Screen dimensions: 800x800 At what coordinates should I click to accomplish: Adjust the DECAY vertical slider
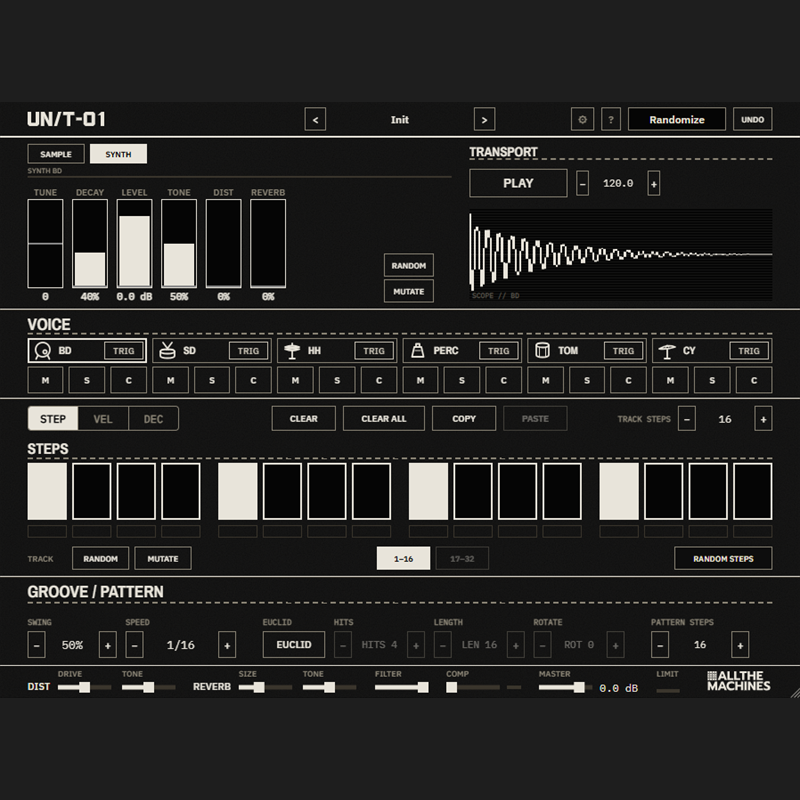click(90, 244)
